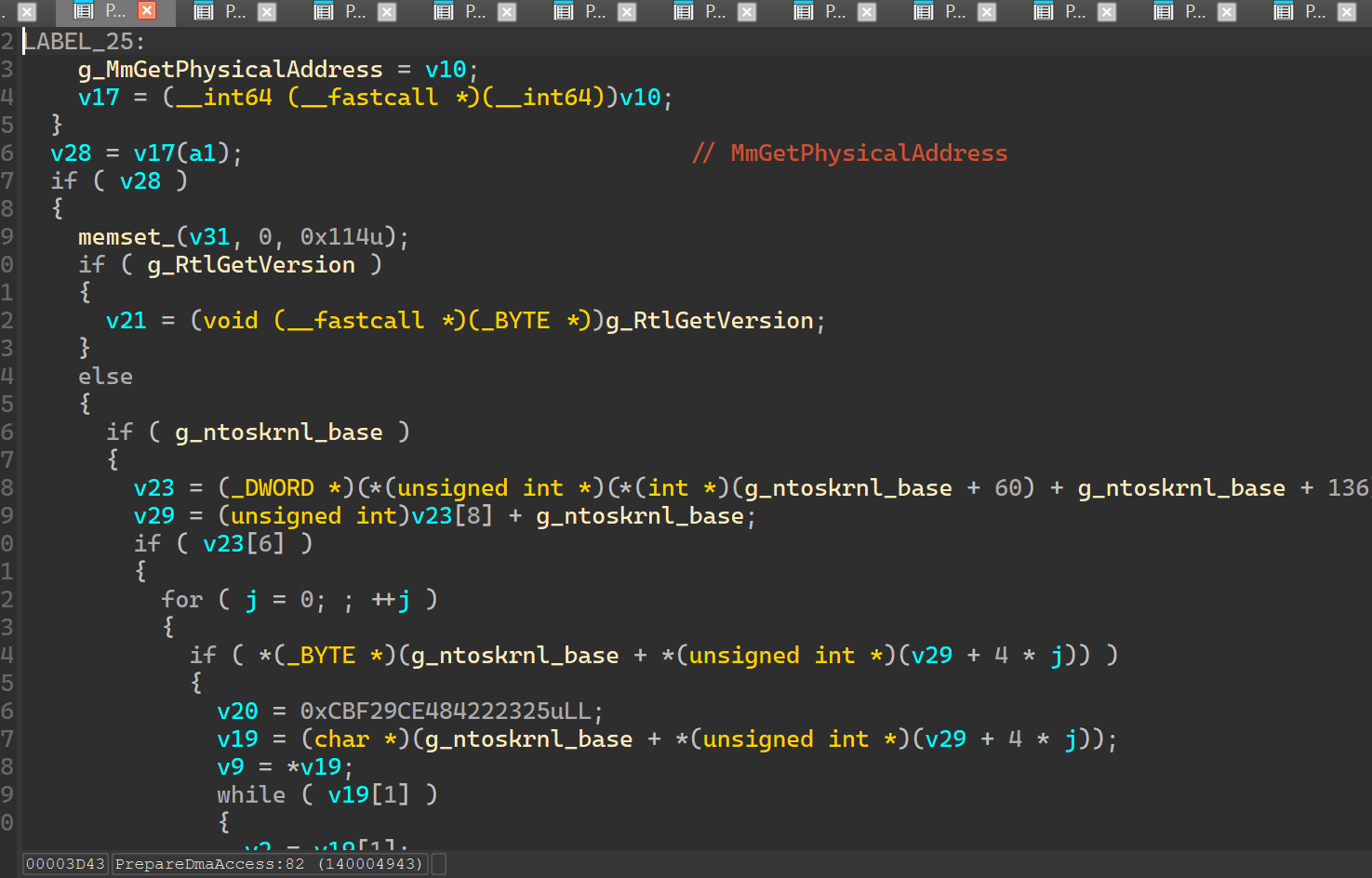1372x878 pixels.
Task: Click ++j in the for loop header
Action: tap(391, 600)
